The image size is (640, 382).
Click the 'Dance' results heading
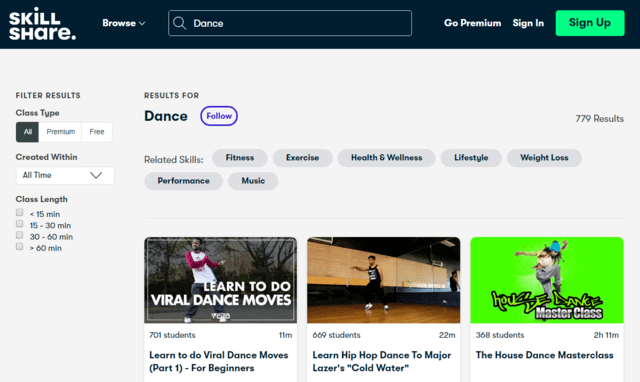[166, 116]
